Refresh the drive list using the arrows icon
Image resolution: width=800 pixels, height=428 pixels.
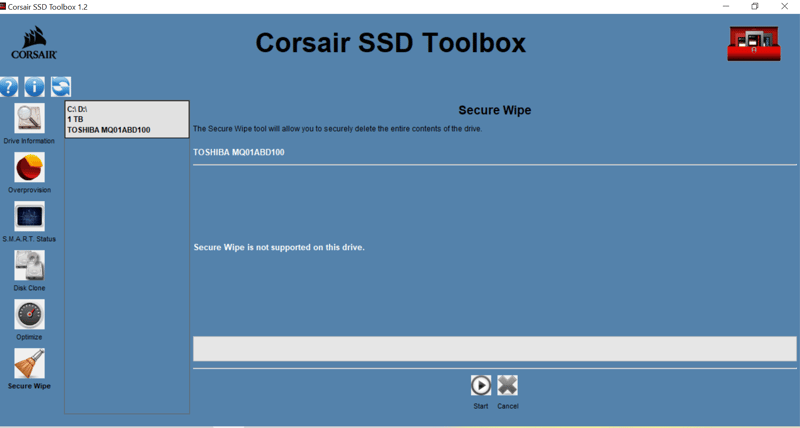point(61,87)
